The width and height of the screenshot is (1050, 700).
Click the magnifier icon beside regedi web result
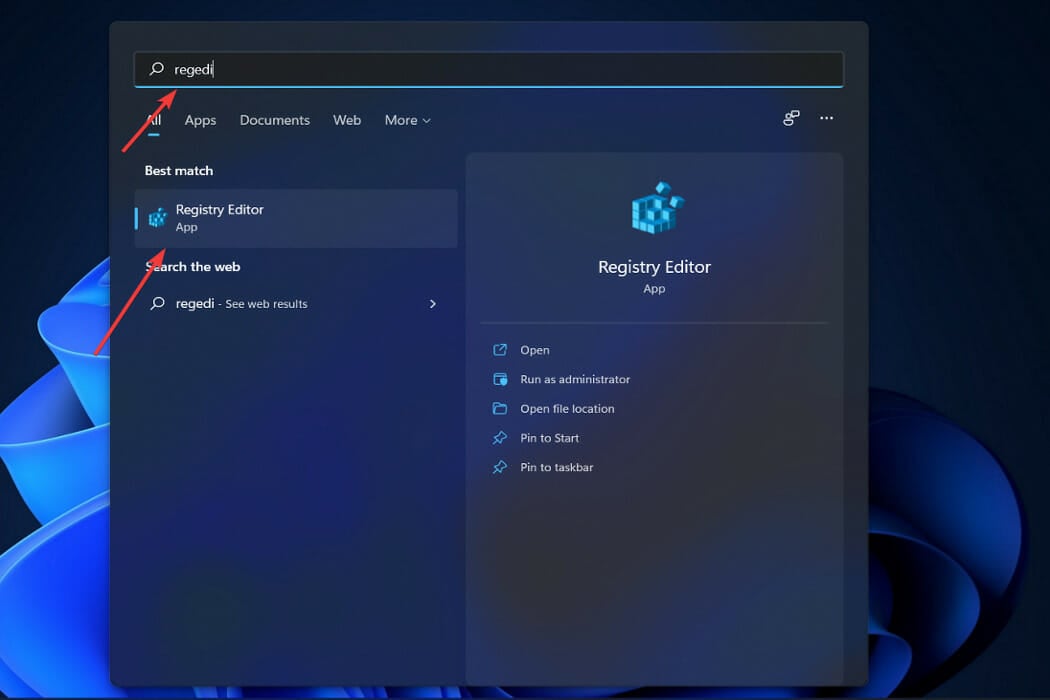[157, 303]
